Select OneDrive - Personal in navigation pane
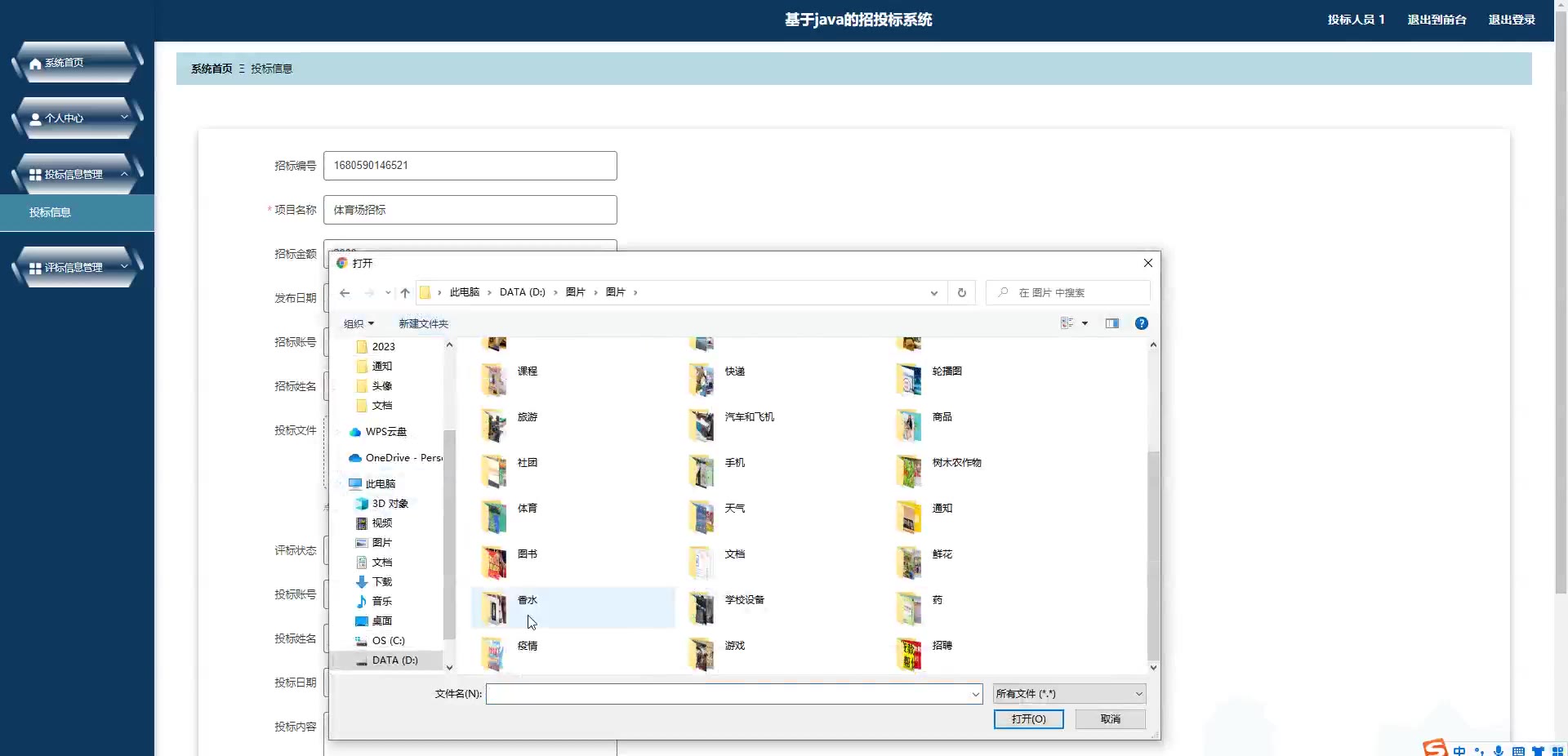The image size is (1568, 756). coord(395,458)
